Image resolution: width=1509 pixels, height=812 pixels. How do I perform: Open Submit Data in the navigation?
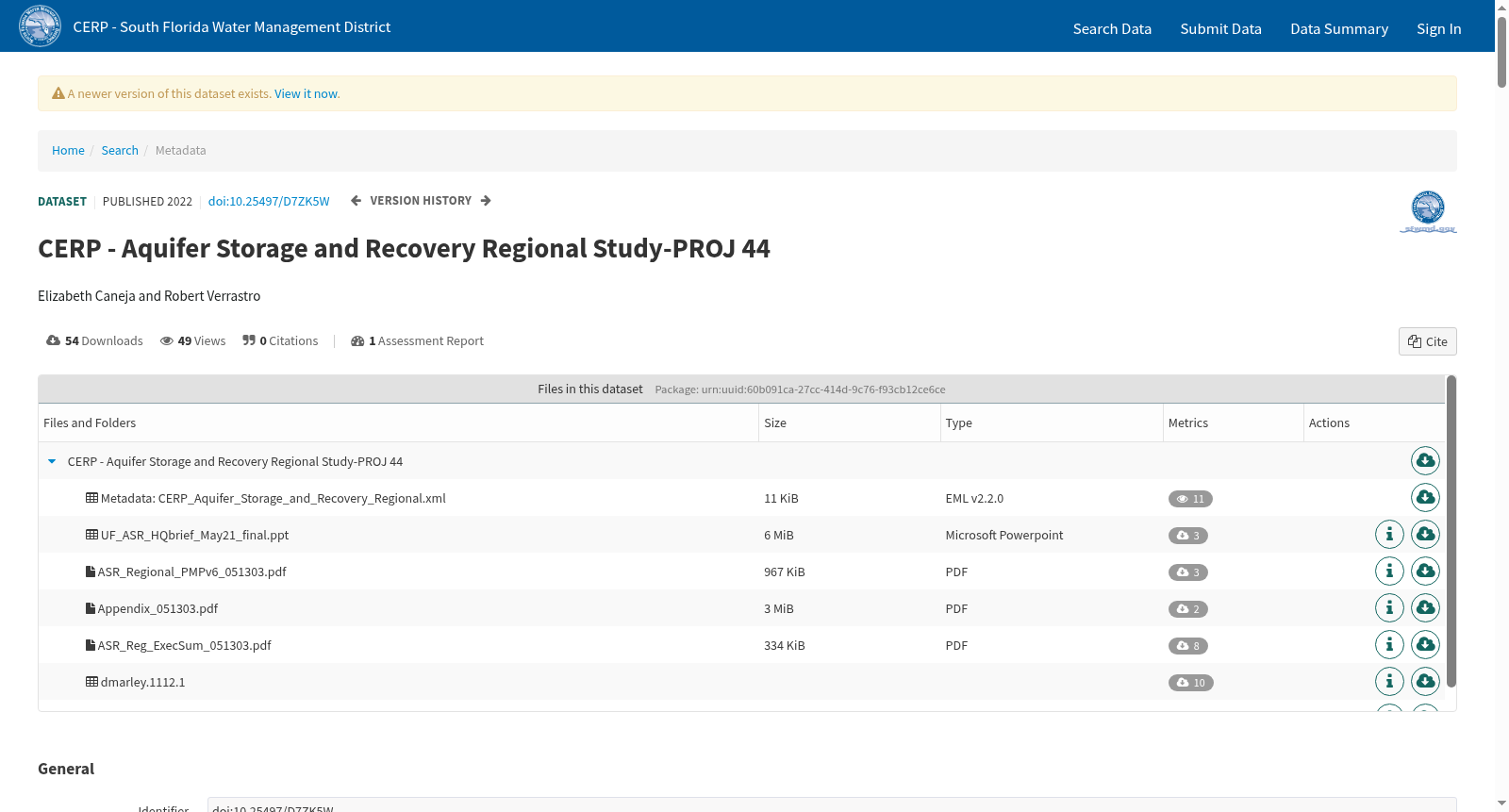point(1220,28)
